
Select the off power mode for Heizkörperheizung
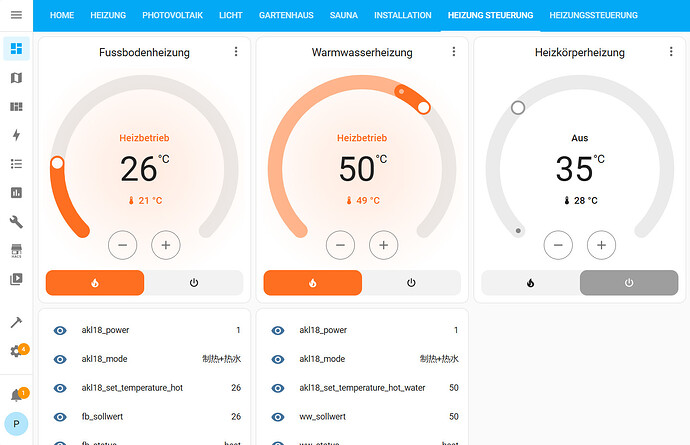(x=629, y=283)
